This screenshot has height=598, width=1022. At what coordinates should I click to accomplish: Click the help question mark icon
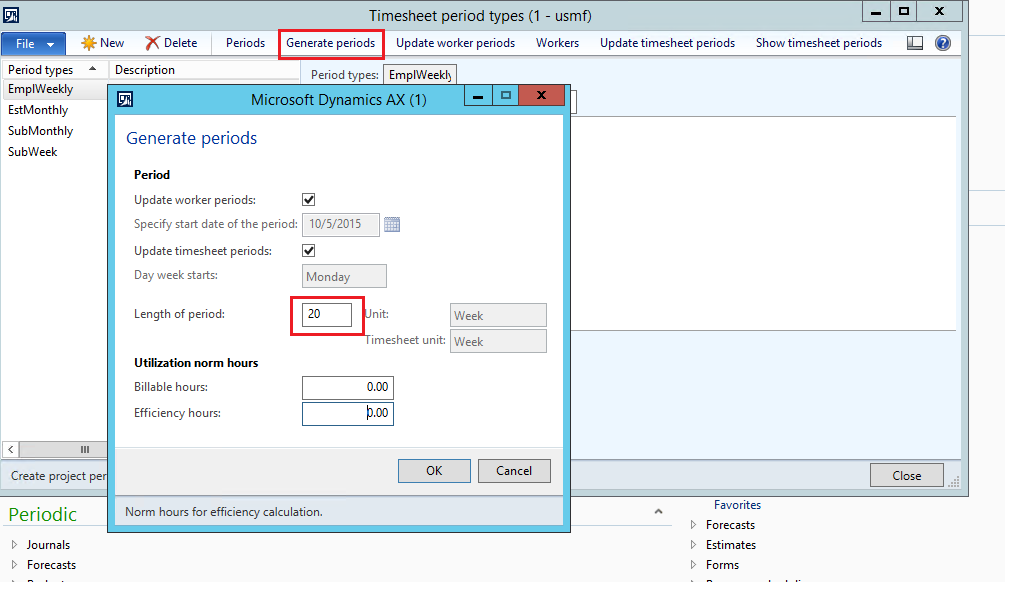(x=942, y=43)
